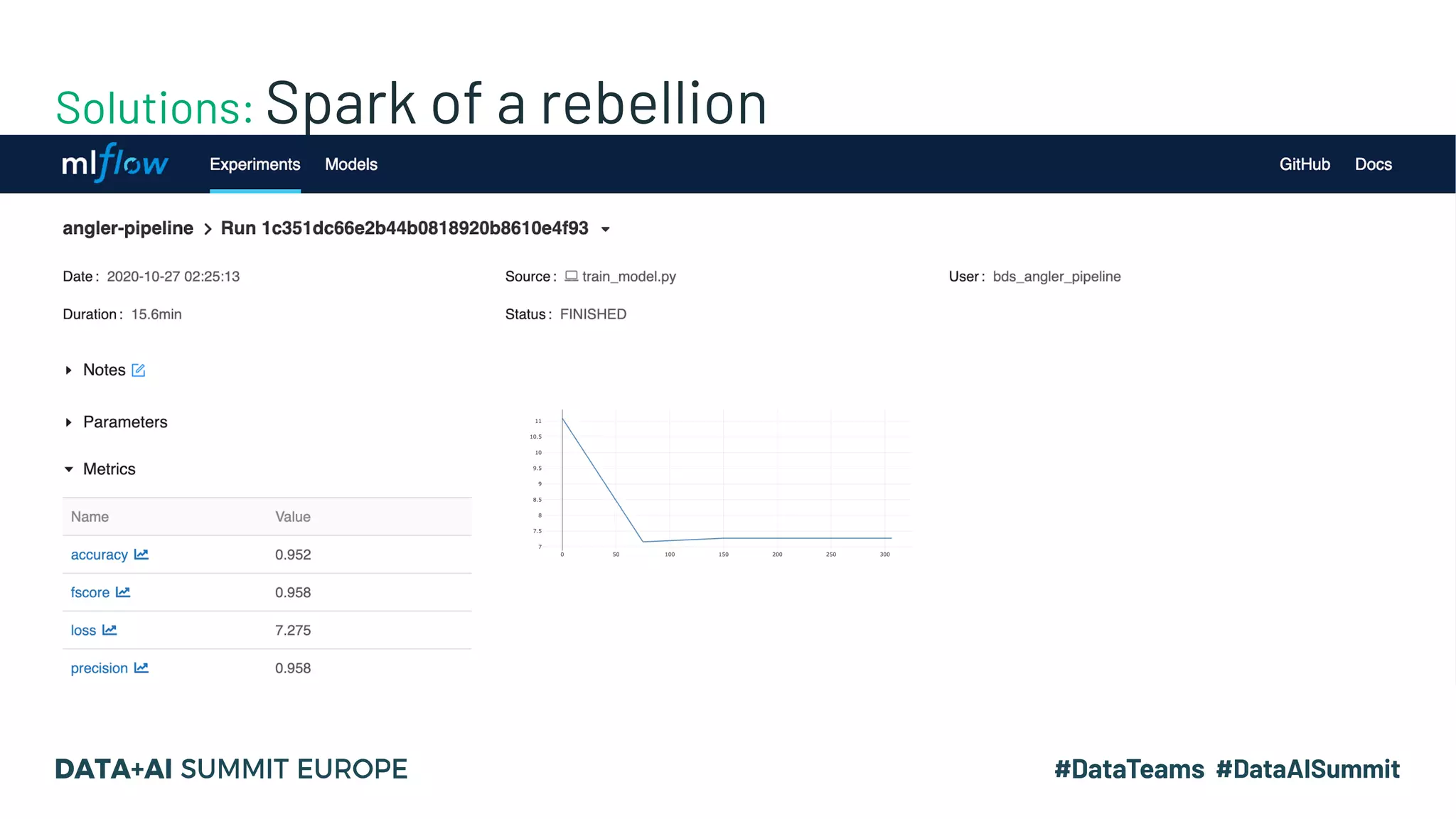
Task: Click the Value column header
Action: click(x=293, y=517)
